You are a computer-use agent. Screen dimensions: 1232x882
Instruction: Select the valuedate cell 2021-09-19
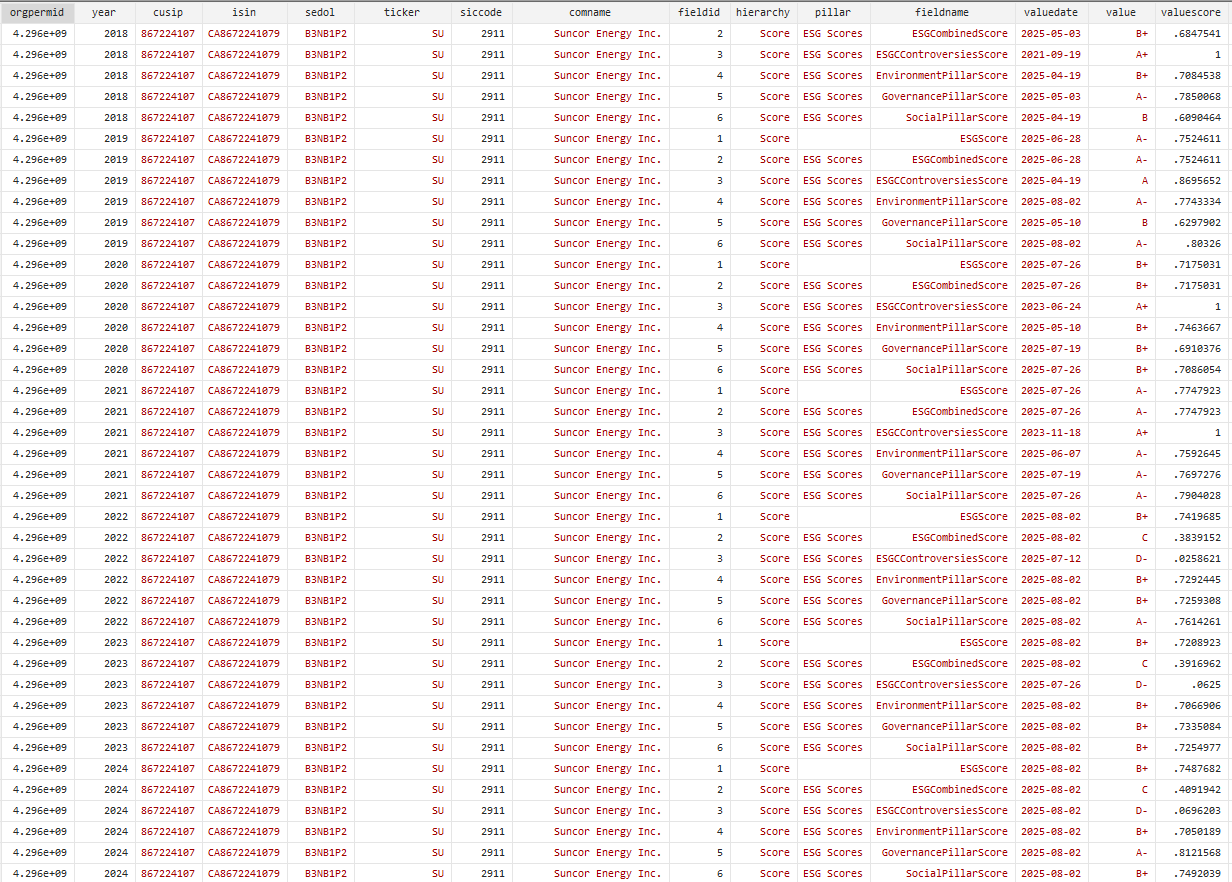tap(1051, 55)
